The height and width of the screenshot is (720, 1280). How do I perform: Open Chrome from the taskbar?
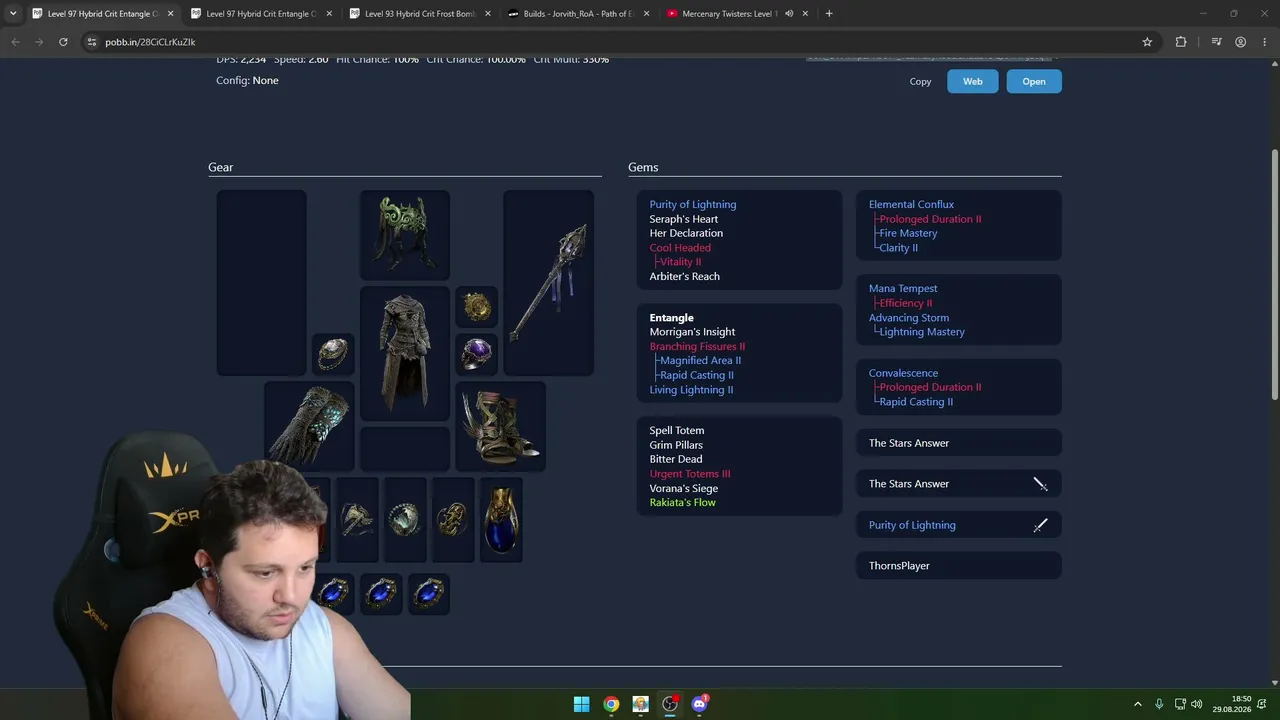pos(611,704)
